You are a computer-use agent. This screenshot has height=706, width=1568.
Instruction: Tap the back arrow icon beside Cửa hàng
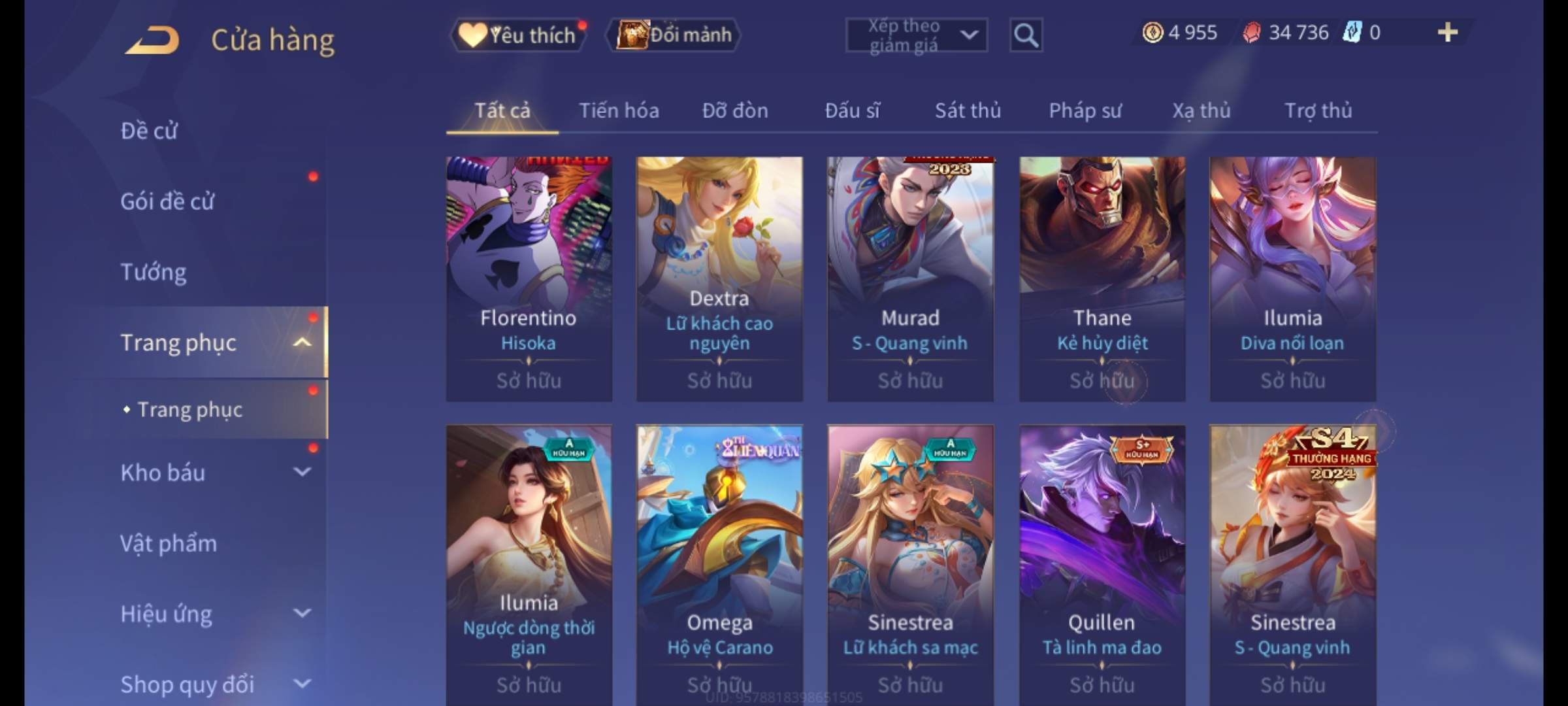tap(152, 39)
